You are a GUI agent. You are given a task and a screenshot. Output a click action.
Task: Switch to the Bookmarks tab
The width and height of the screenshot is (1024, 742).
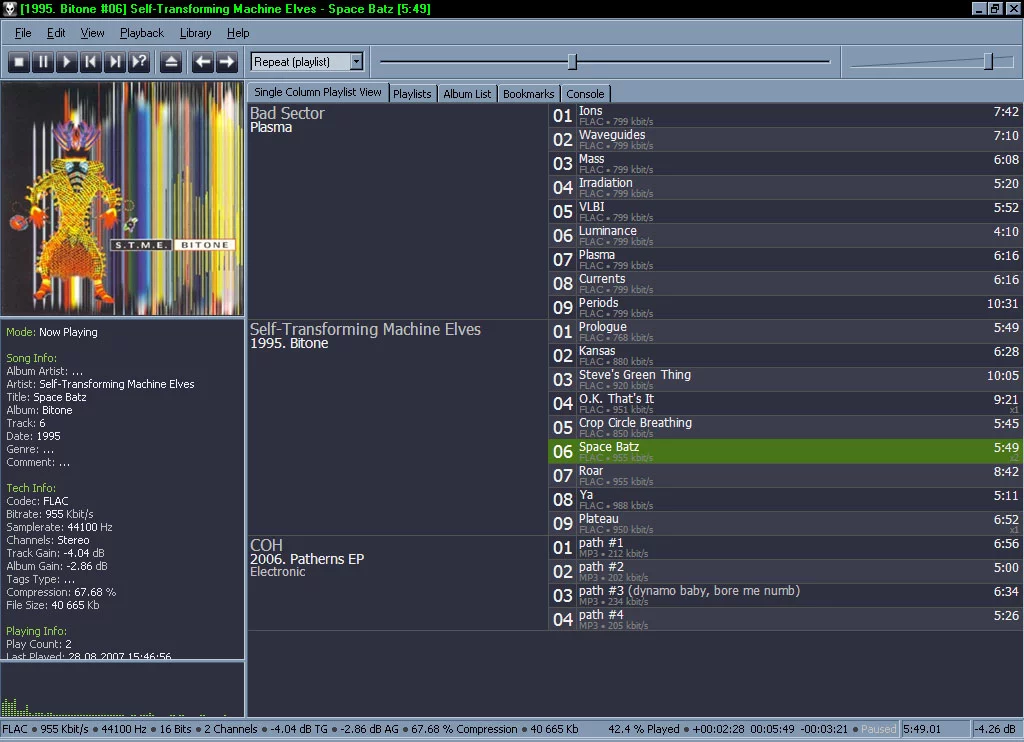point(528,94)
